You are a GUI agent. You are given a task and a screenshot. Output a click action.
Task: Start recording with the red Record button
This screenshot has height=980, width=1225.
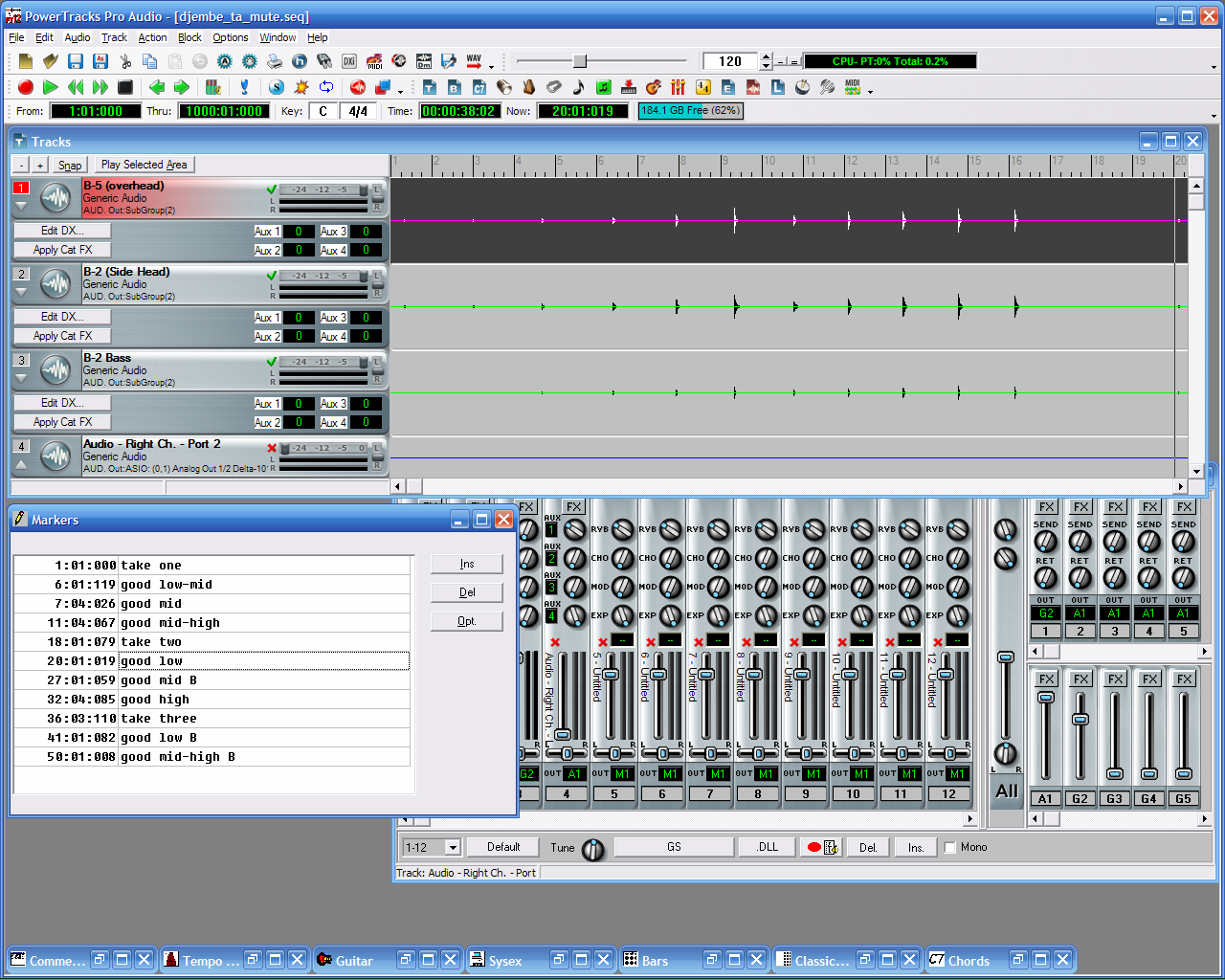(26, 87)
